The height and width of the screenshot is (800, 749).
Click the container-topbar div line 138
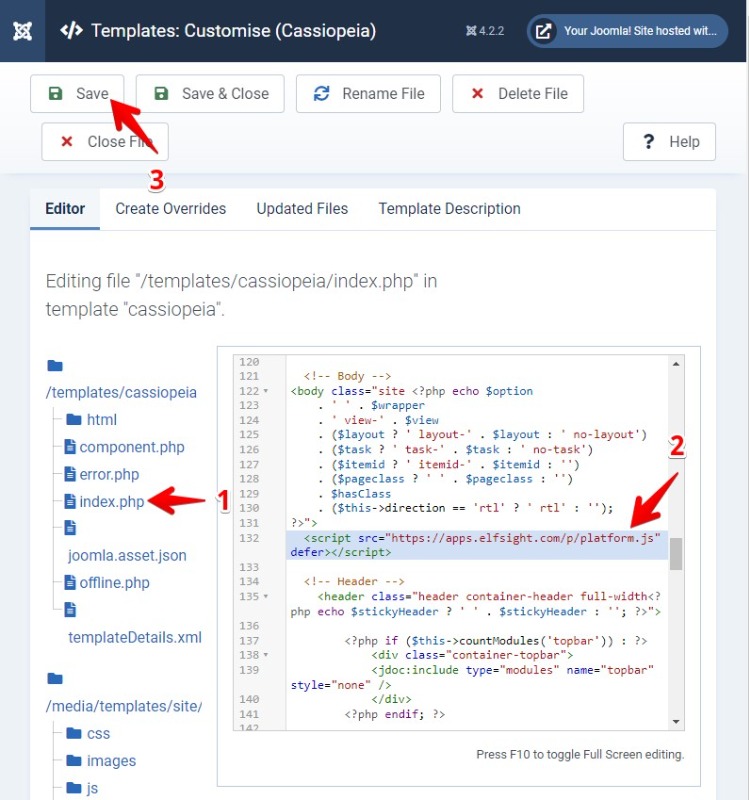[x=472, y=655]
